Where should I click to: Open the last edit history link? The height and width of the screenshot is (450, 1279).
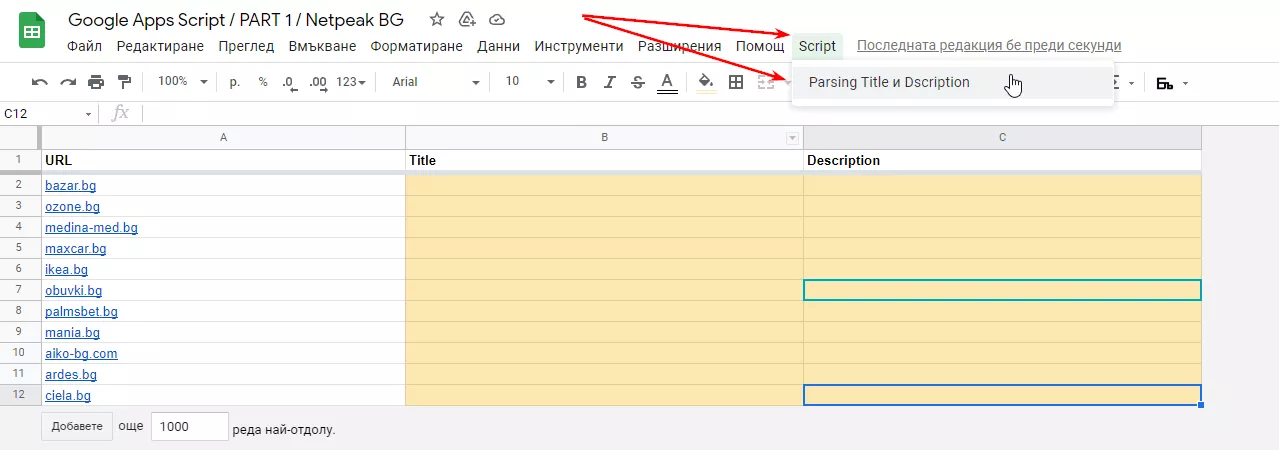(x=989, y=46)
